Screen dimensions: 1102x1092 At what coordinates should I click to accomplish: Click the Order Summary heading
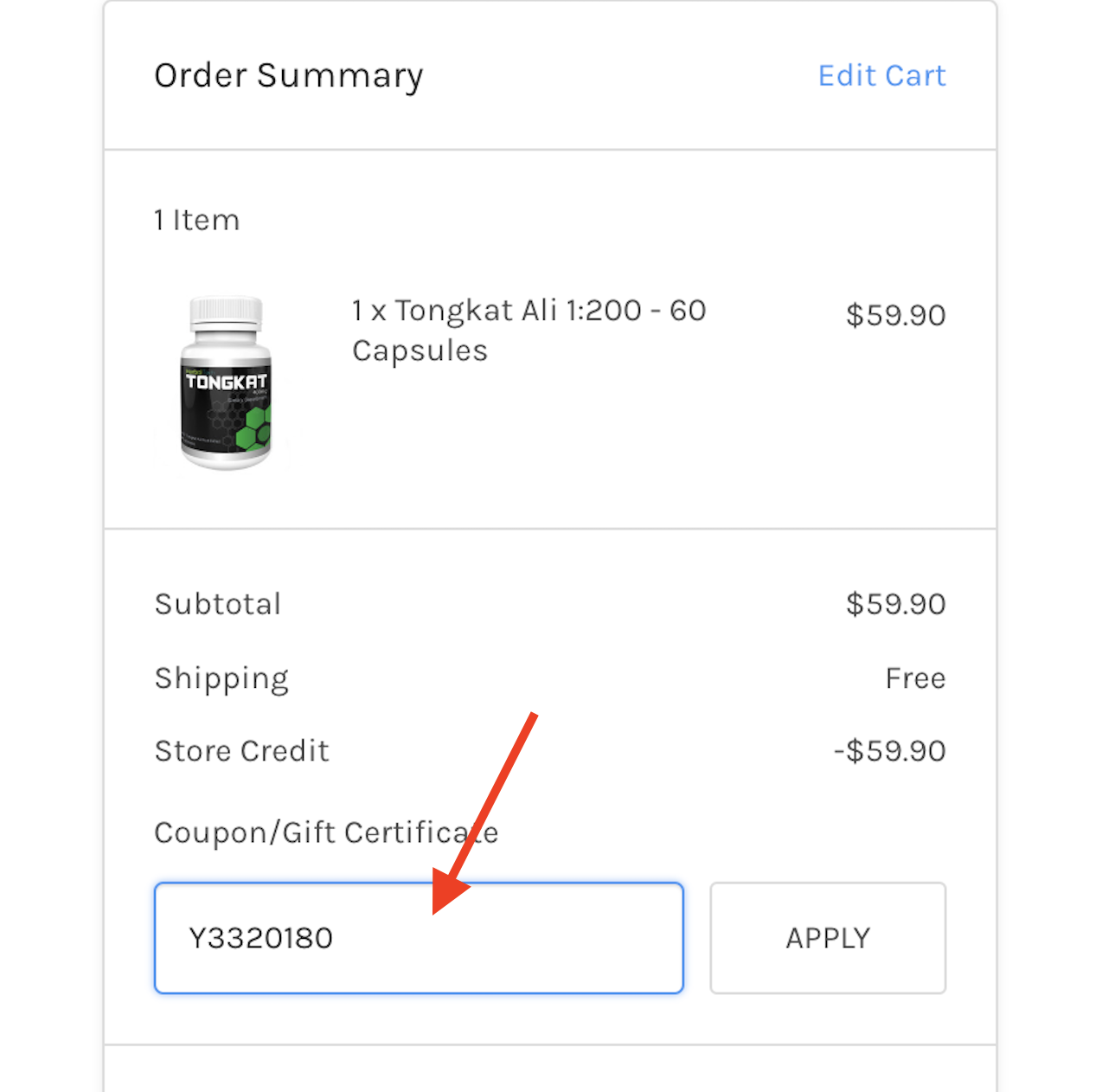click(289, 76)
